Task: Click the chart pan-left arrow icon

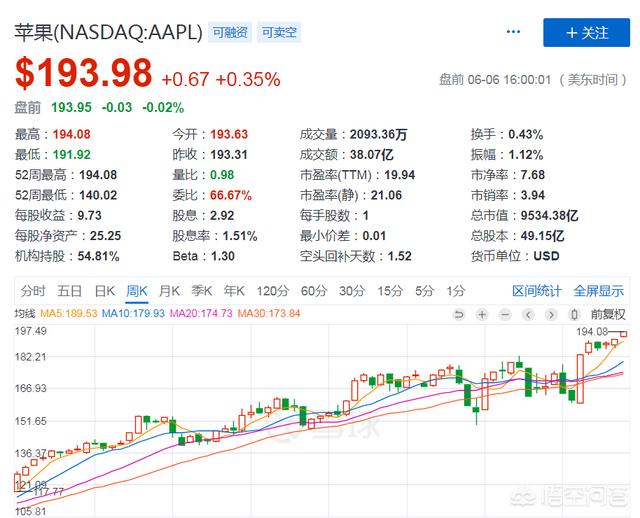Action: pyautogui.click(x=528, y=315)
